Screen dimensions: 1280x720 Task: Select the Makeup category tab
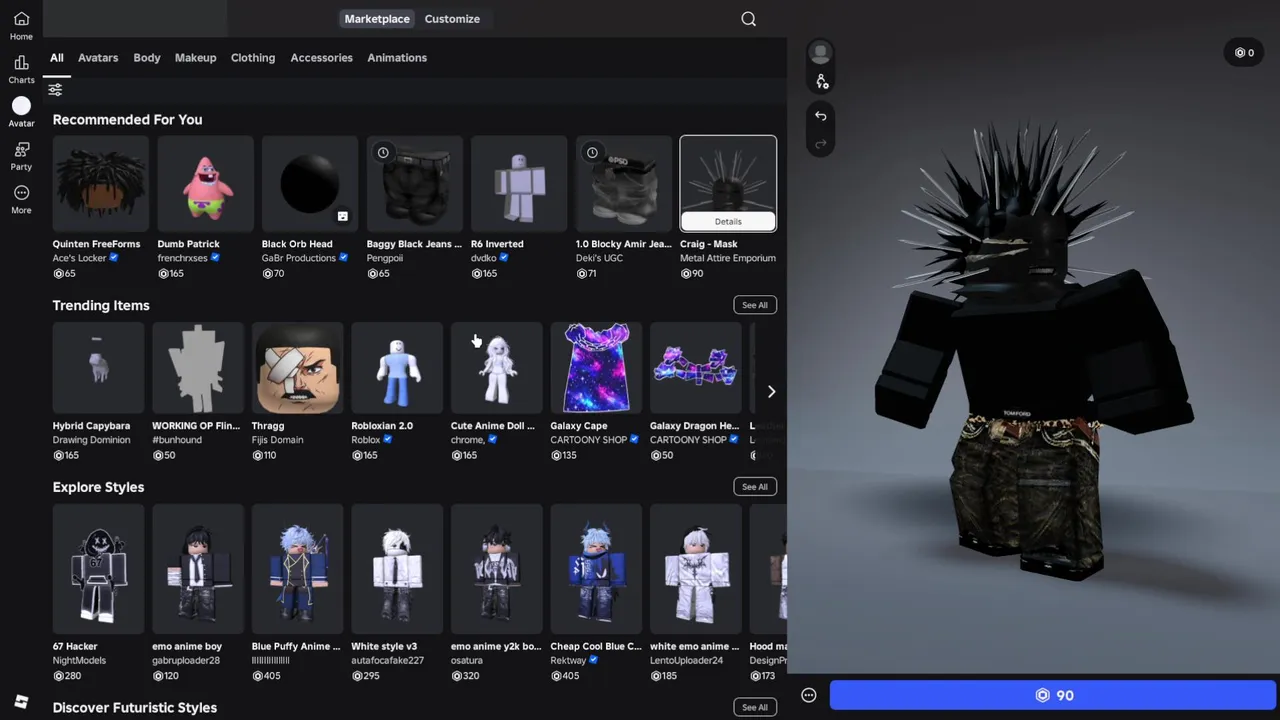[195, 58]
